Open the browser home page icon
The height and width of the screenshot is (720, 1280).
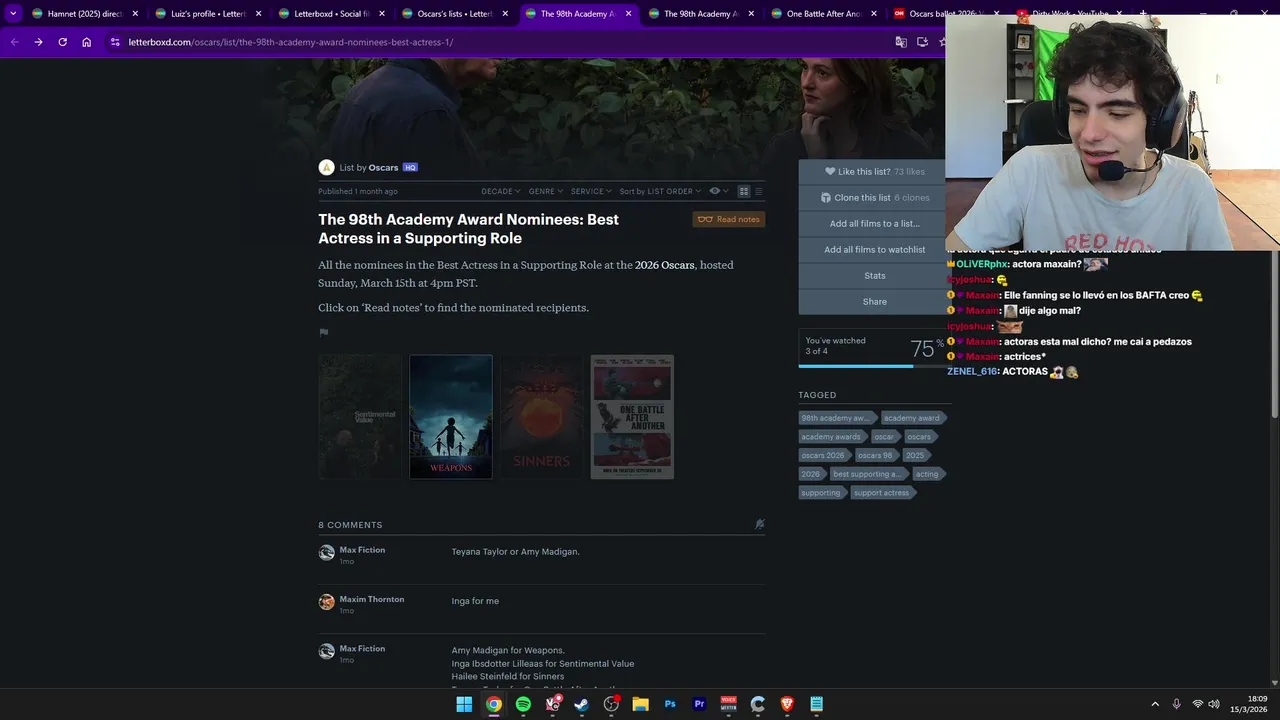click(x=87, y=42)
